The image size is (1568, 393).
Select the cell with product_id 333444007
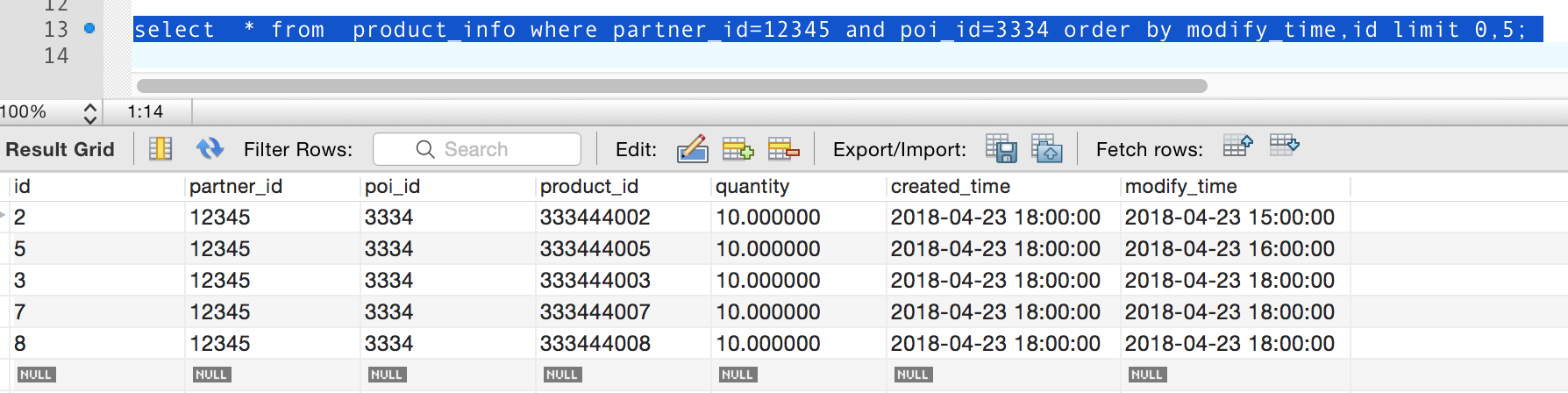coord(623,312)
